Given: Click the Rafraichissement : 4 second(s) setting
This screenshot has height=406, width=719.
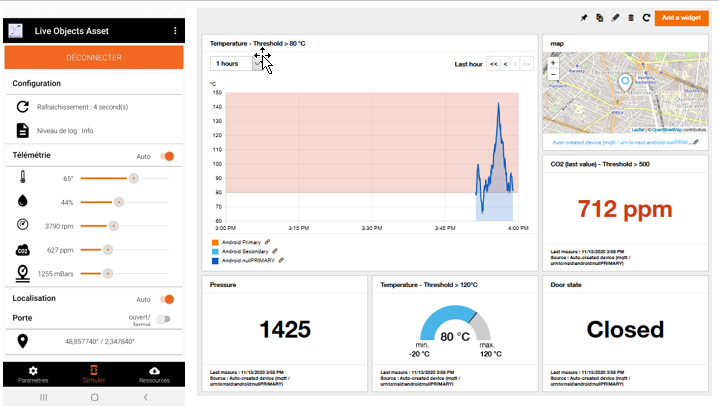Looking at the screenshot, I should click(x=83, y=107).
